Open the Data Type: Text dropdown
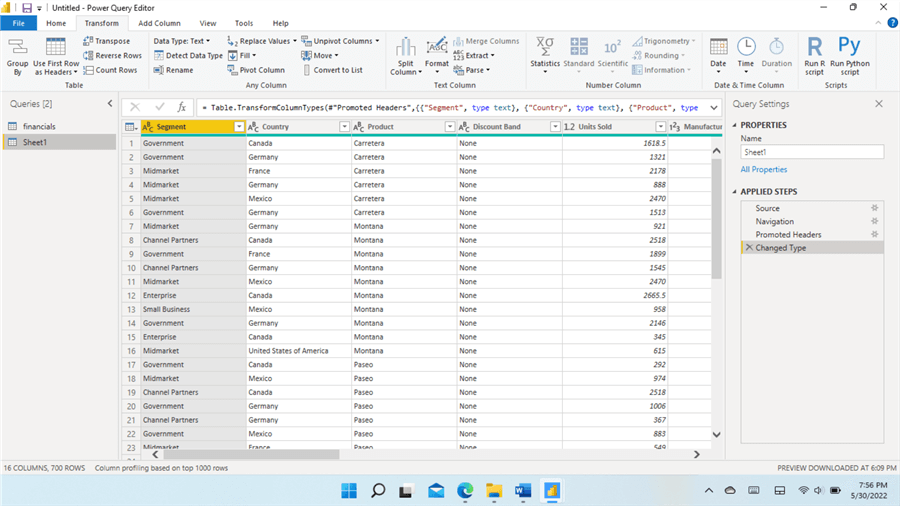The height and width of the screenshot is (506, 900). 181,41
